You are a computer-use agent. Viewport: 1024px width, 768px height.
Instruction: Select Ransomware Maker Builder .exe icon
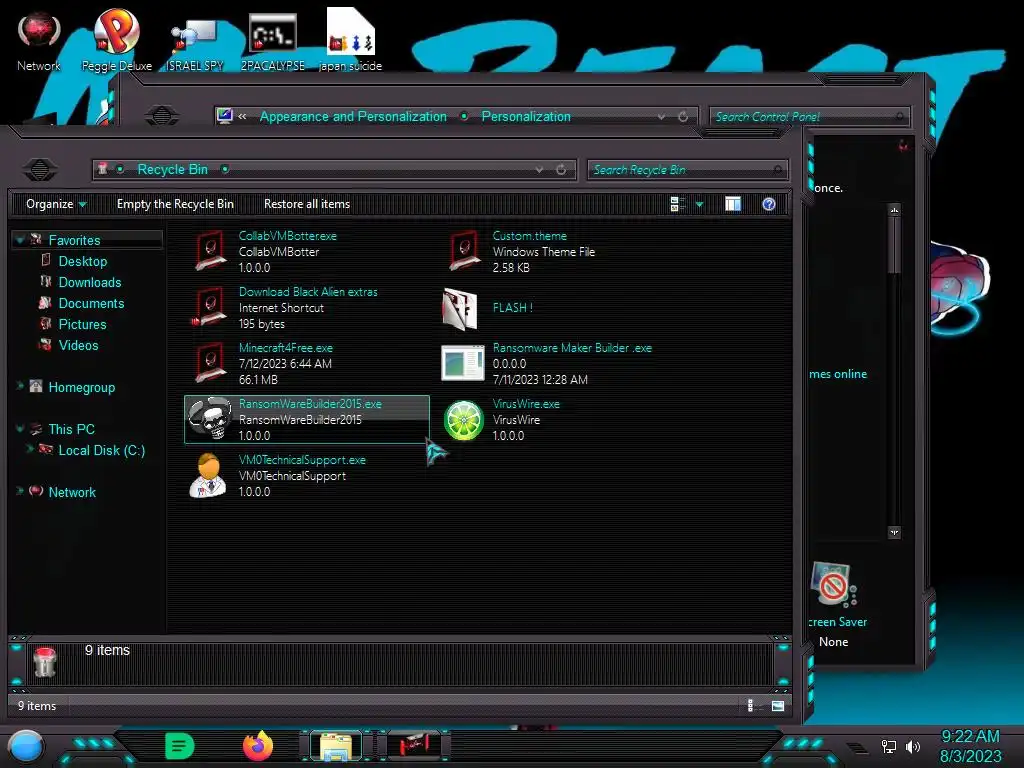coord(463,363)
